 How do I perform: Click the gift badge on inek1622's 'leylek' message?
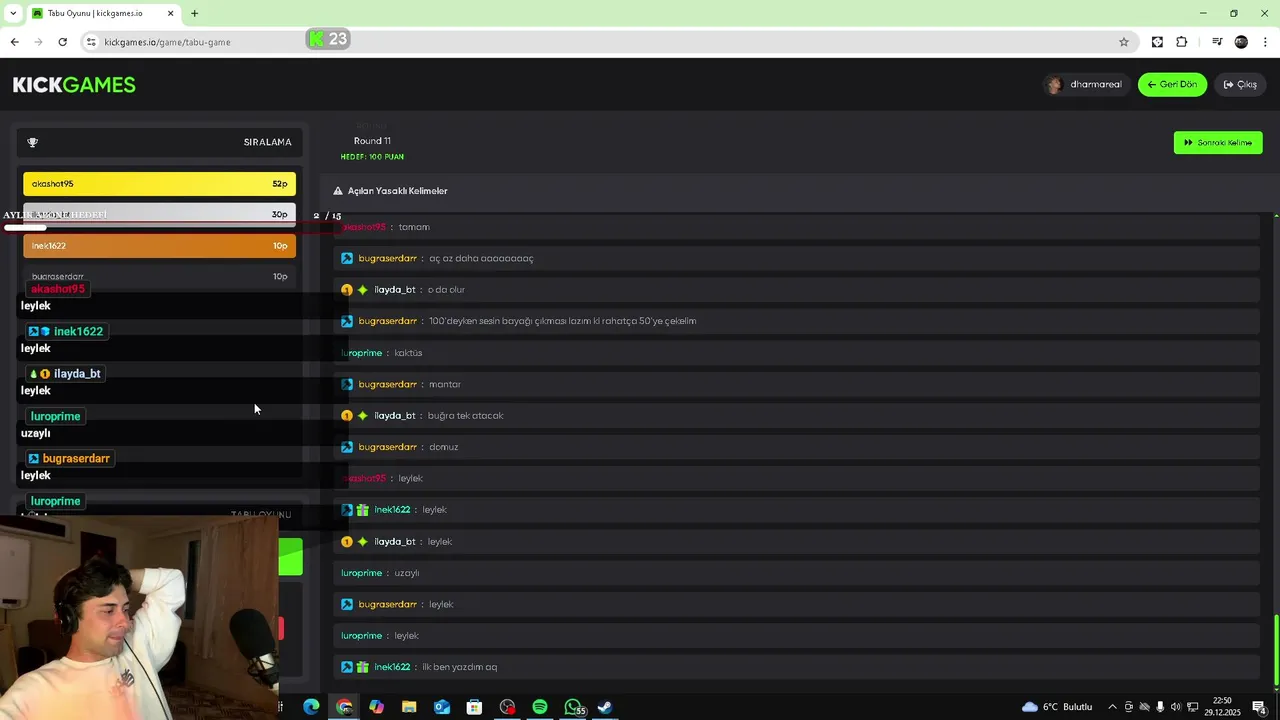point(363,510)
